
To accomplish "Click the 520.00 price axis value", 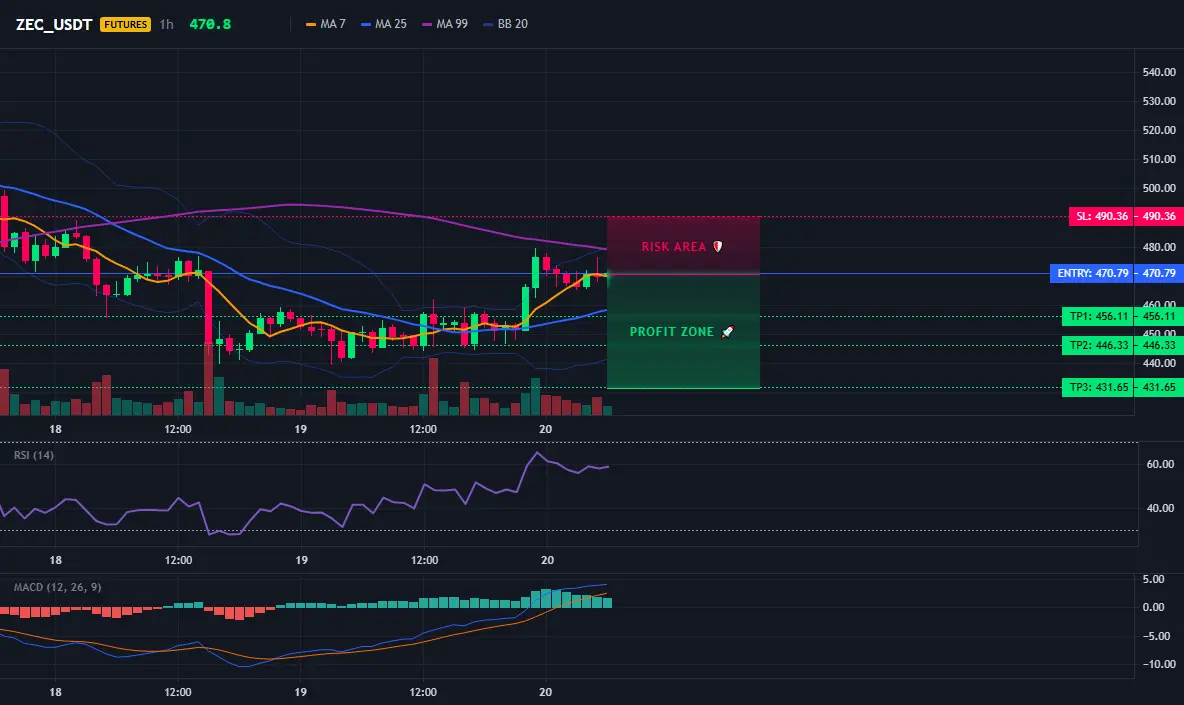I will tap(1159, 131).
